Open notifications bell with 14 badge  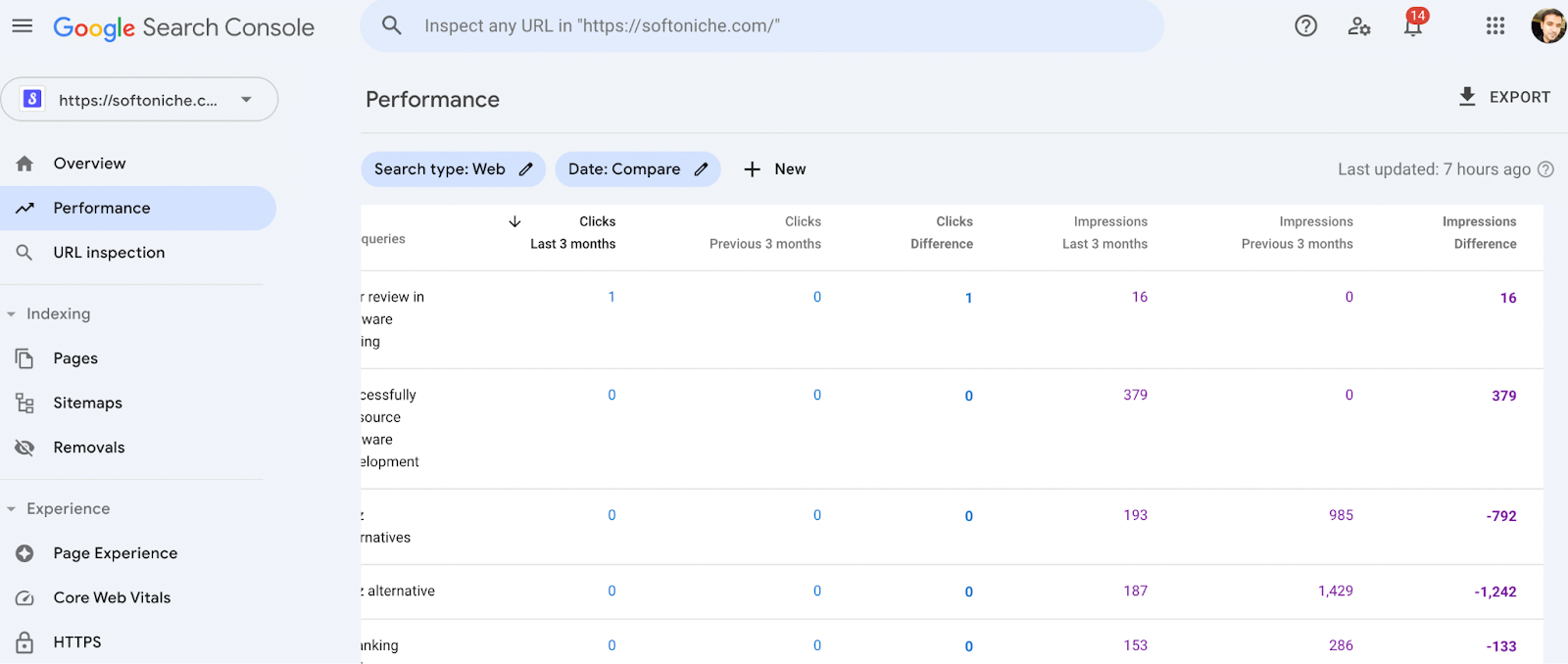click(x=1413, y=24)
